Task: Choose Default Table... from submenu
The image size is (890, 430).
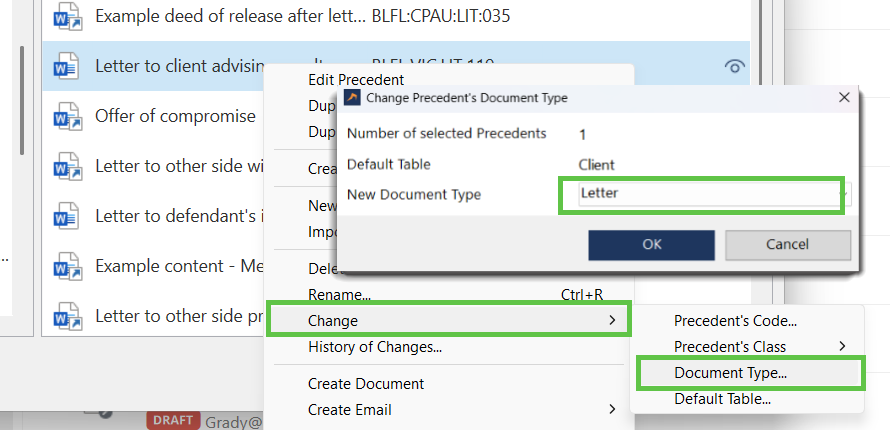Action: (x=722, y=399)
